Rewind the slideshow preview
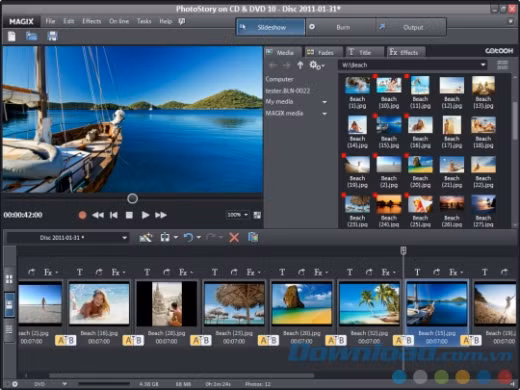 pyautogui.click(x=98, y=215)
